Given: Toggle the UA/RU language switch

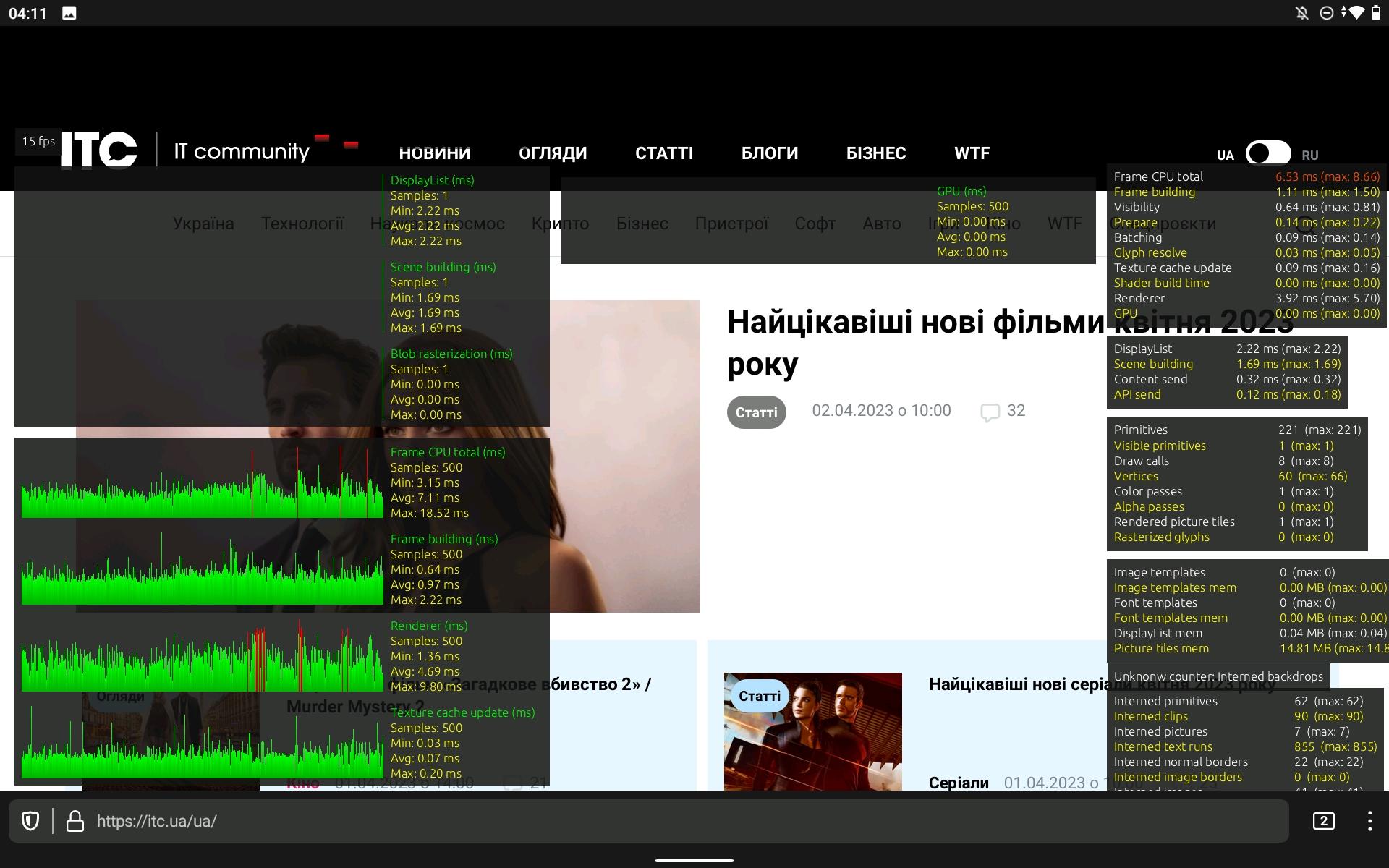Looking at the screenshot, I should (x=1267, y=153).
